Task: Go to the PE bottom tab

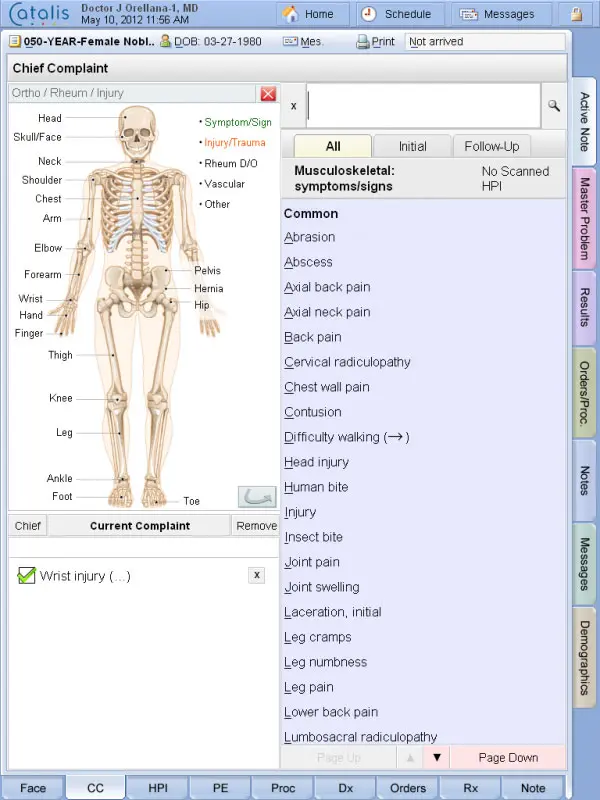Action: click(x=220, y=788)
